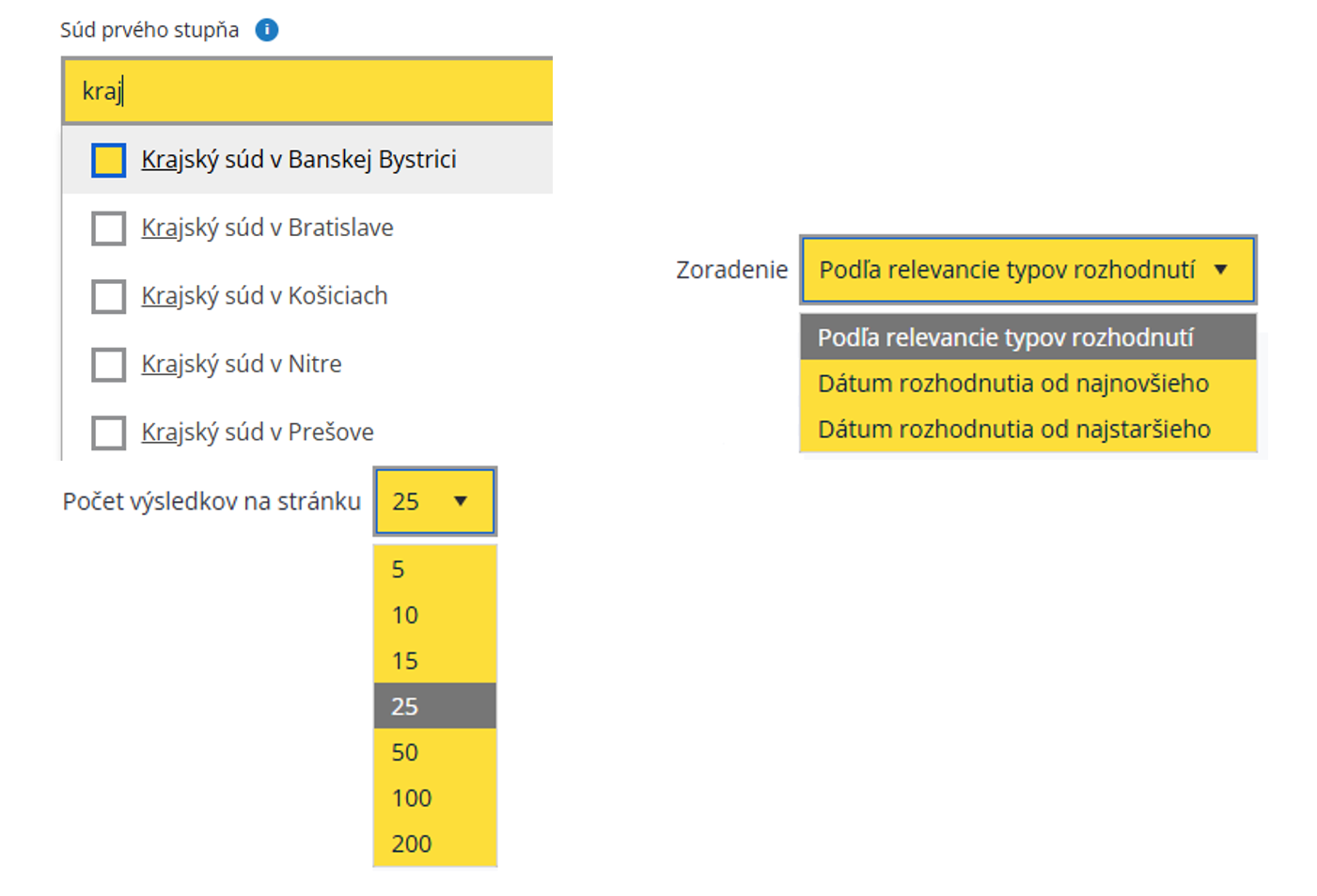Check Krajský súd v Banskej Bystrici
The image size is (1317, 896).
[109, 160]
